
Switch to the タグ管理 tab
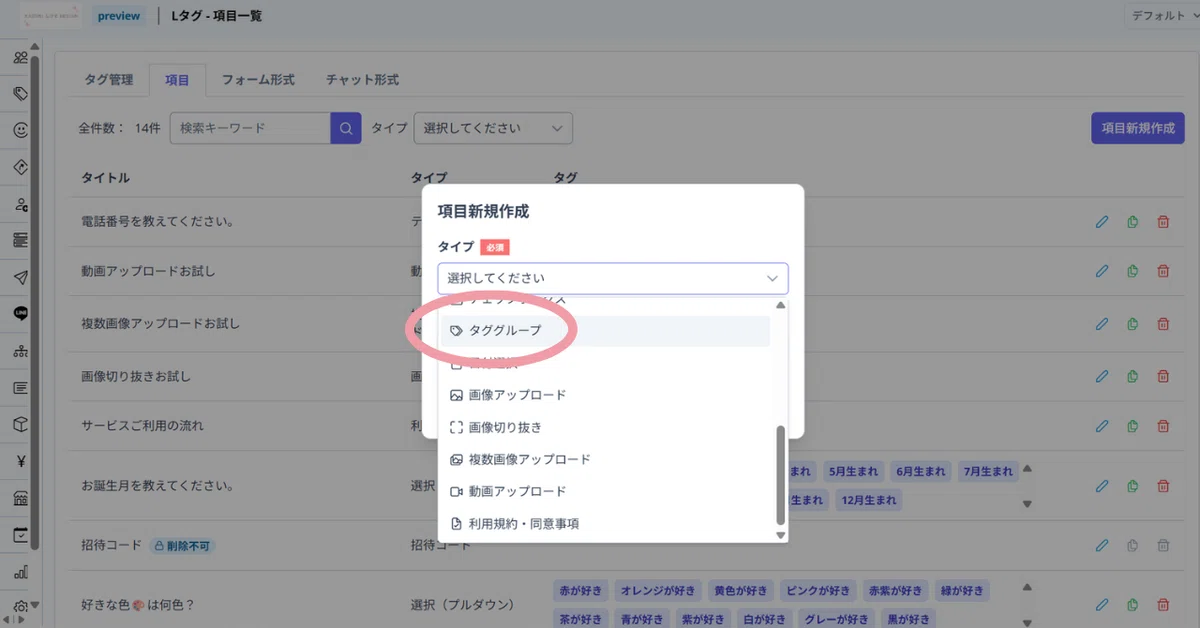(x=108, y=80)
